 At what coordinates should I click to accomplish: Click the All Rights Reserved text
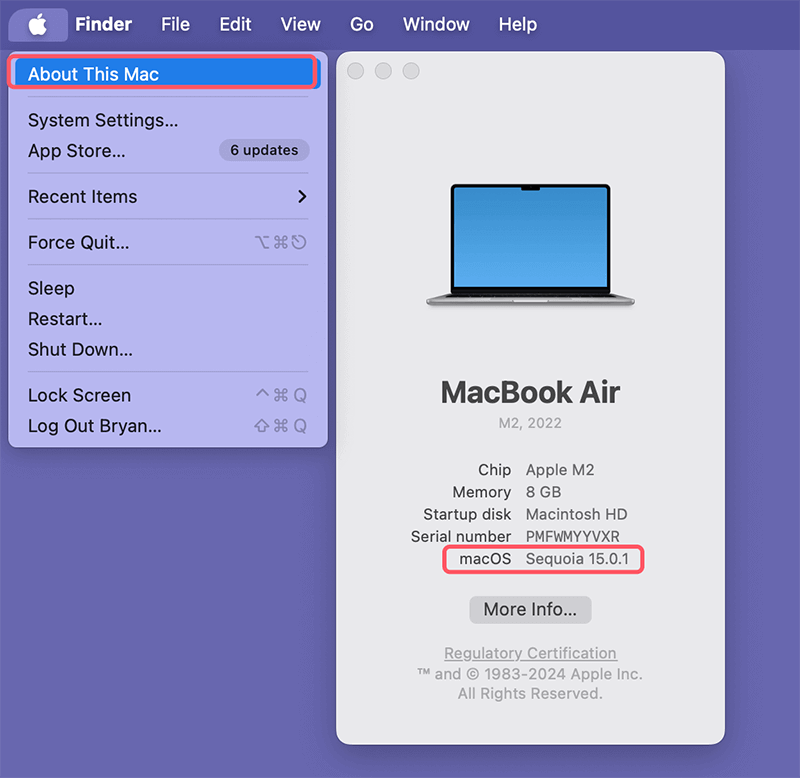(530, 694)
